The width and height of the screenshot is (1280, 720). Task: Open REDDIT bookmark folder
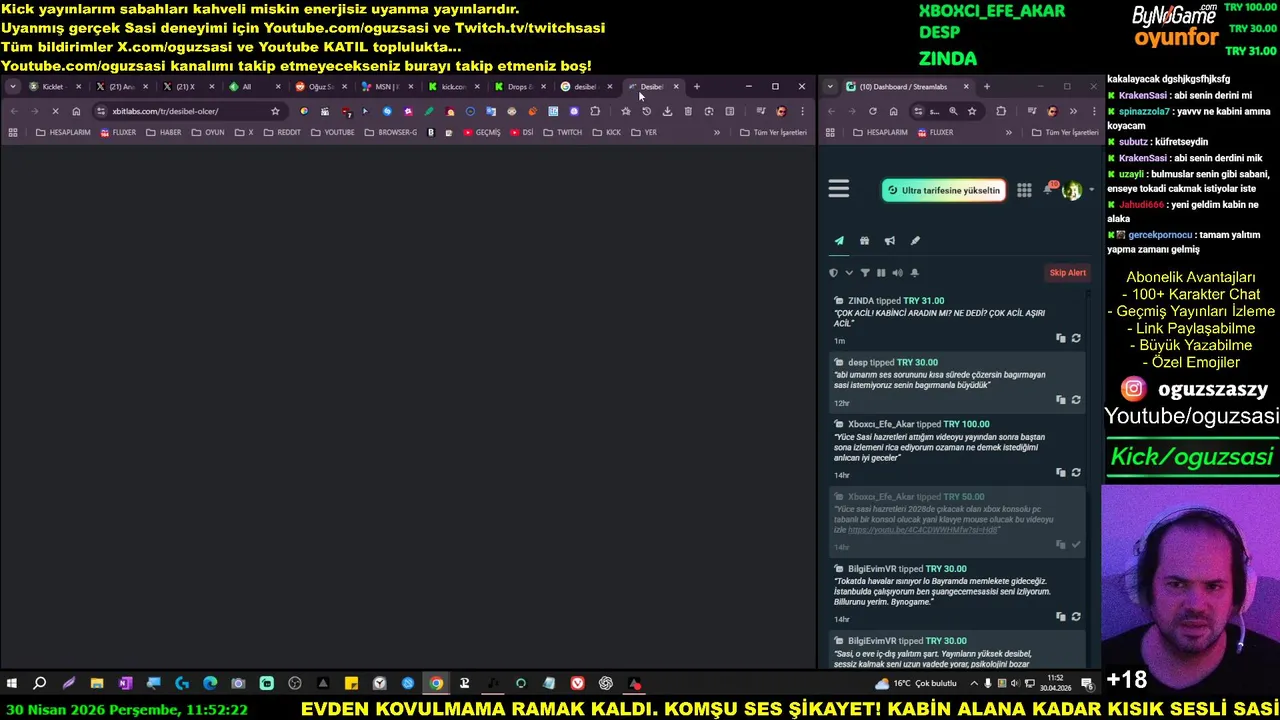(x=282, y=132)
